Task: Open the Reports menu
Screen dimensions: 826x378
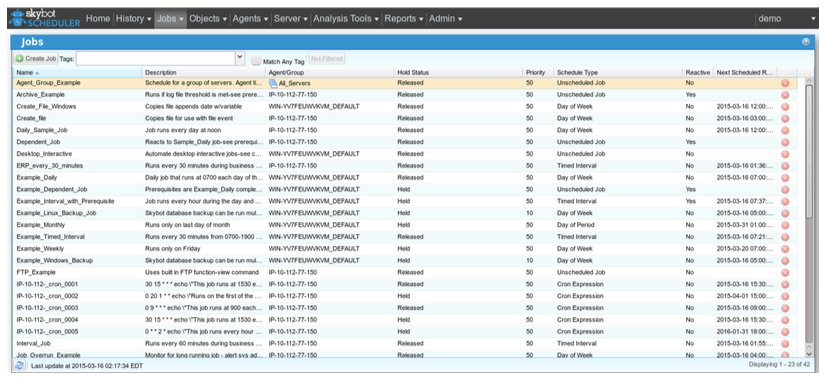Action: point(404,18)
